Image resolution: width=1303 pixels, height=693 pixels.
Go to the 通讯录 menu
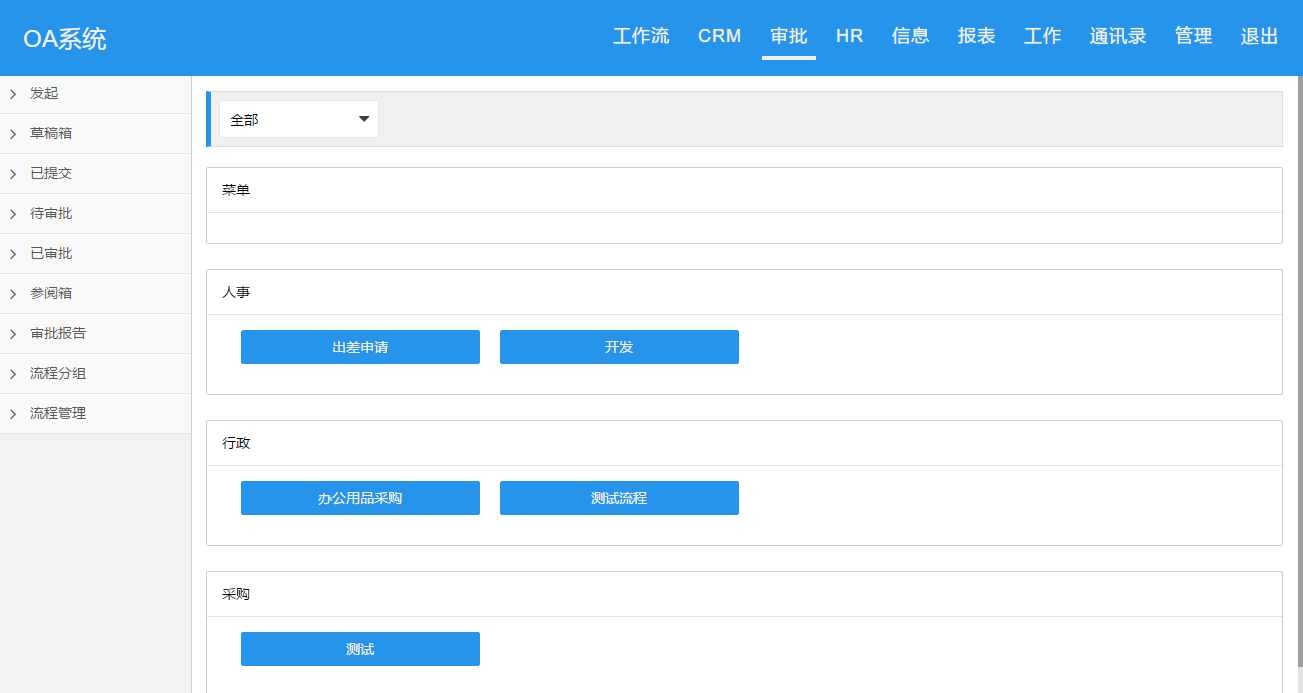[x=1118, y=37]
